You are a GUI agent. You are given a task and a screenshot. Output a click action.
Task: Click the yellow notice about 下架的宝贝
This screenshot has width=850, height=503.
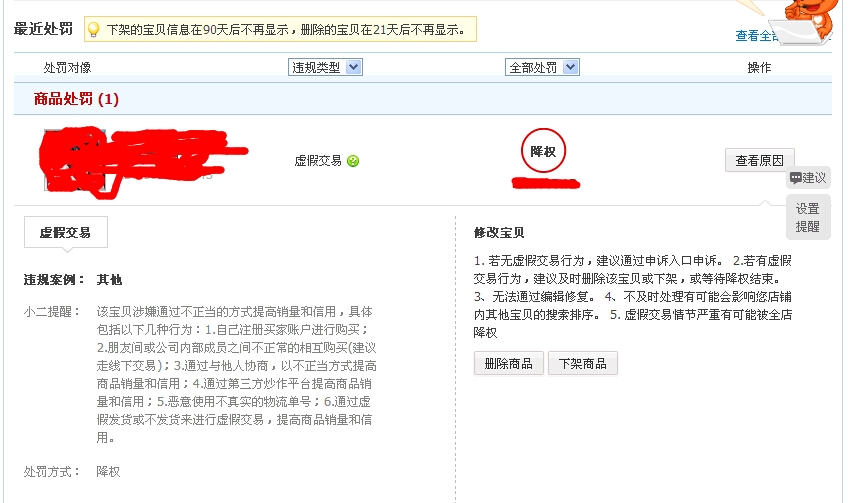tap(286, 30)
